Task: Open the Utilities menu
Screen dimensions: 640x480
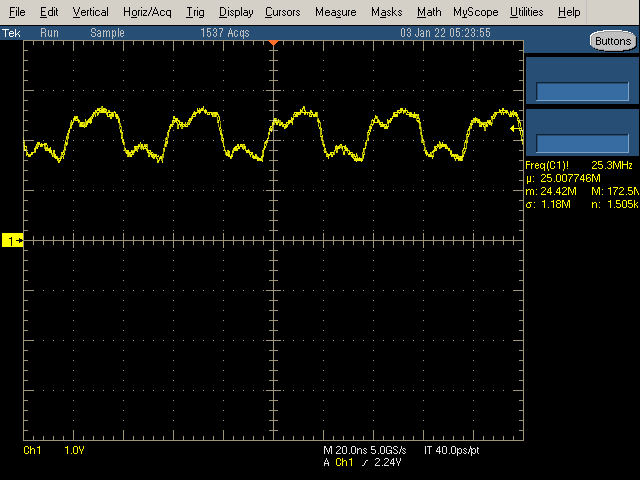Action: click(526, 12)
